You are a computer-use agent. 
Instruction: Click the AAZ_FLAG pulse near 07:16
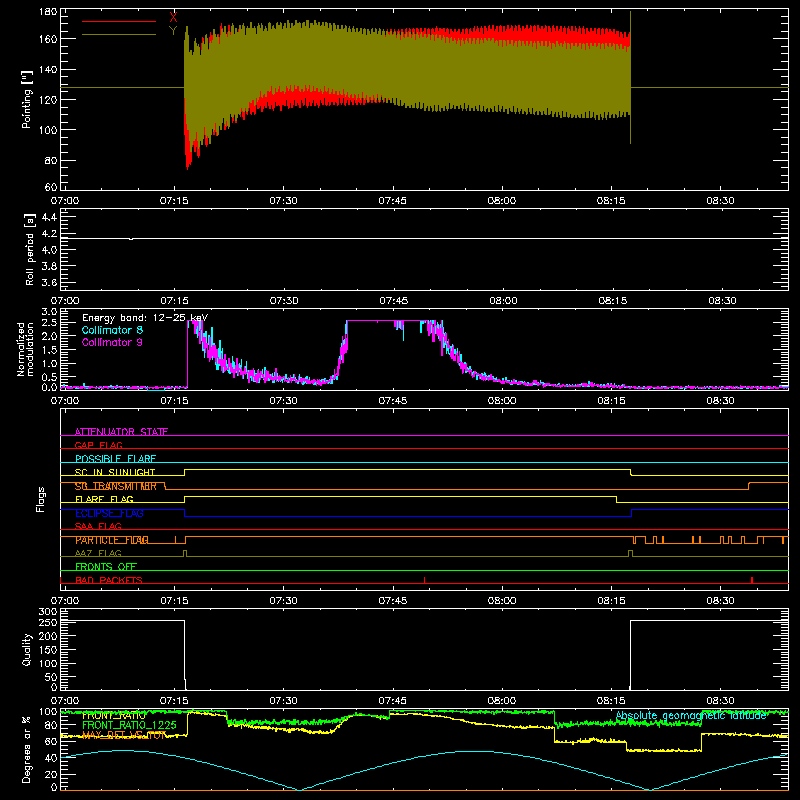tap(185, 553)
